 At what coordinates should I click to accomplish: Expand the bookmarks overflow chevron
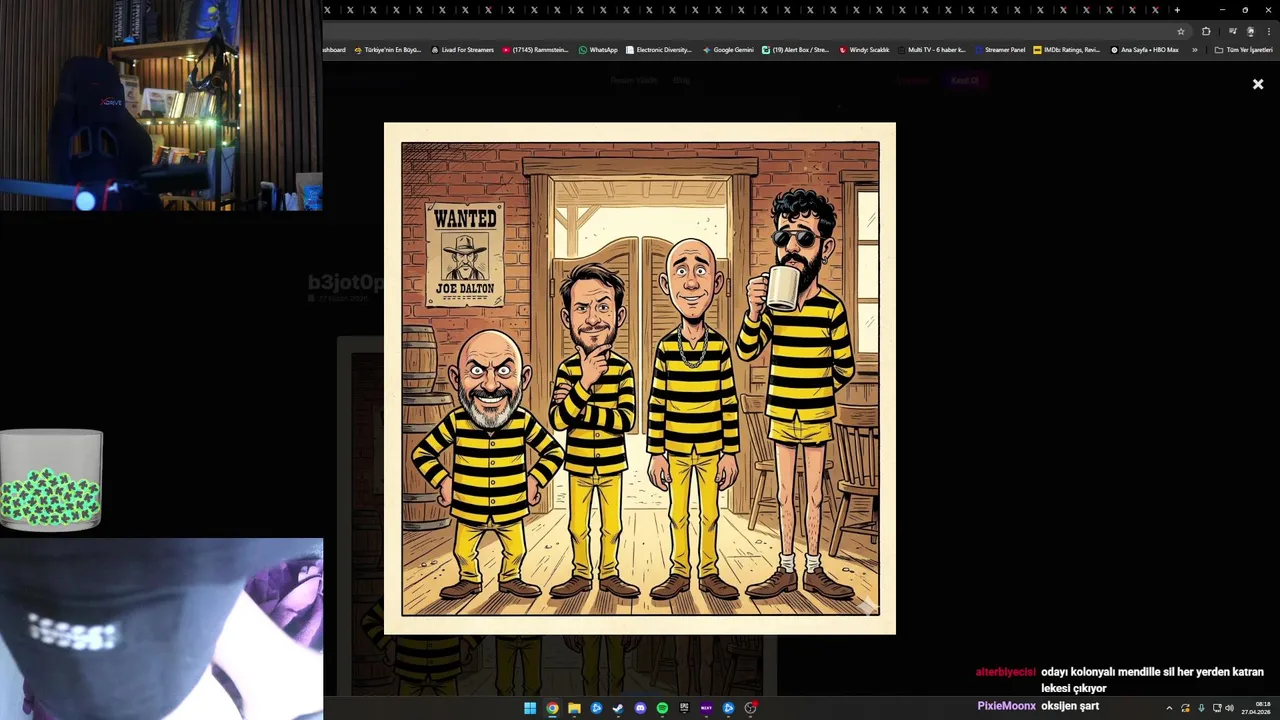[1194, 50]
